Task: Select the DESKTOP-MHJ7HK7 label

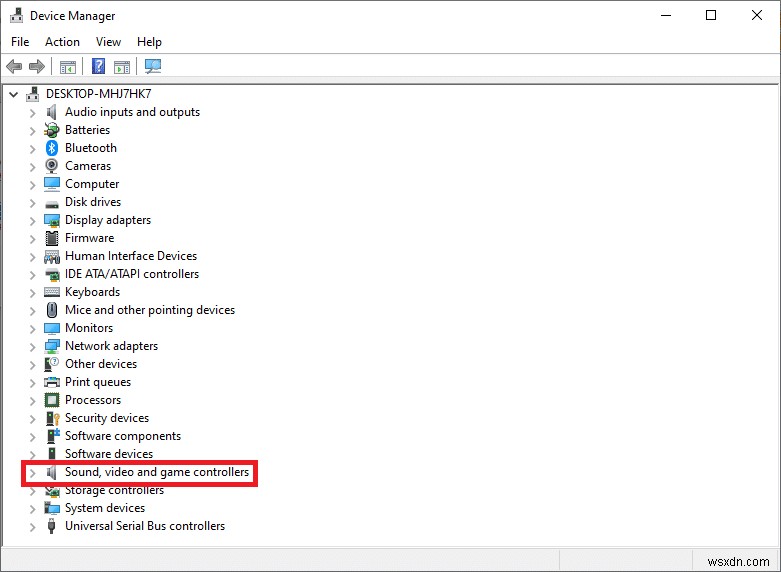Action: click(x=99, y=94)
